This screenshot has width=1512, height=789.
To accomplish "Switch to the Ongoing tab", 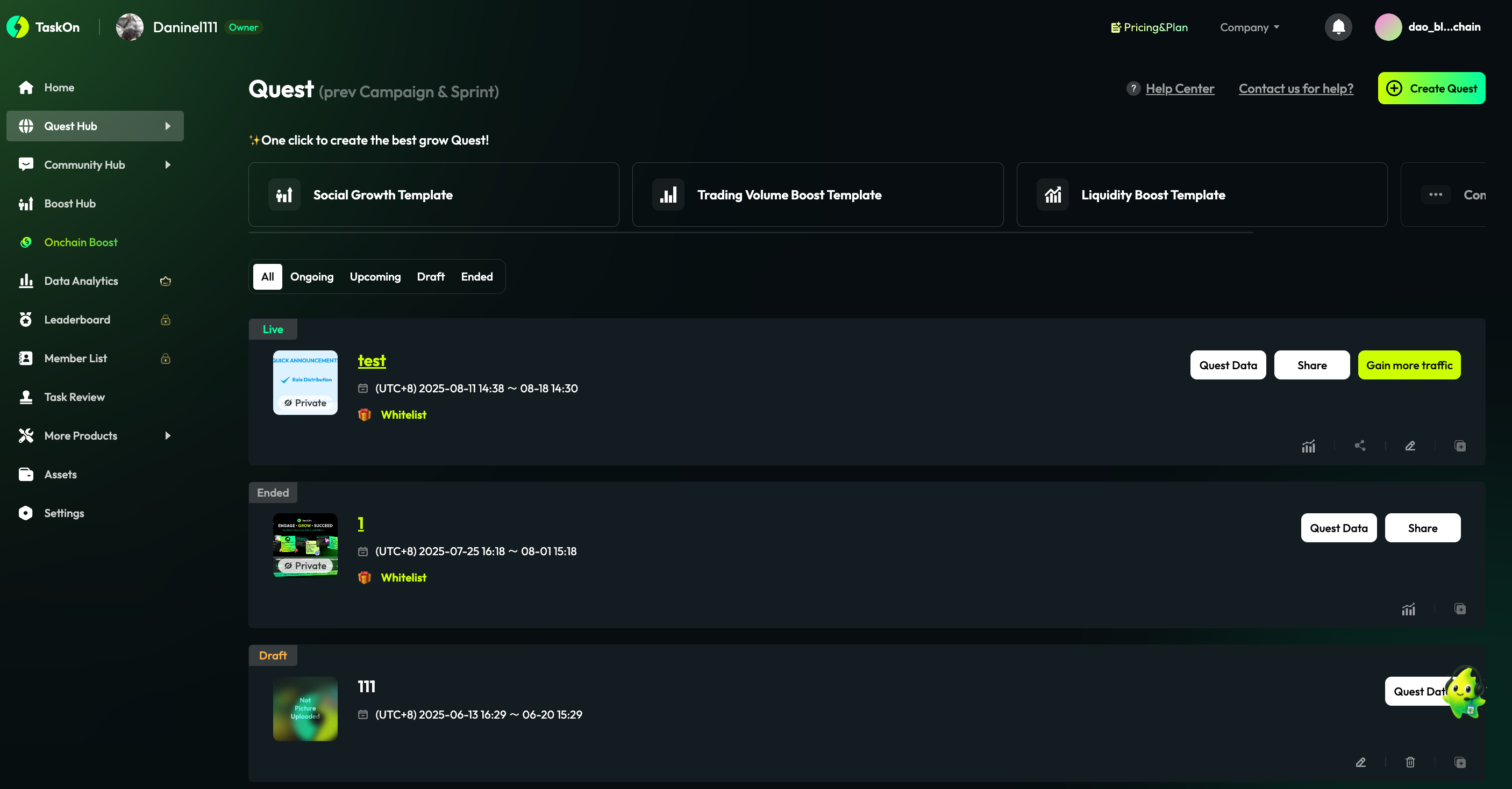I will point(312,276).
